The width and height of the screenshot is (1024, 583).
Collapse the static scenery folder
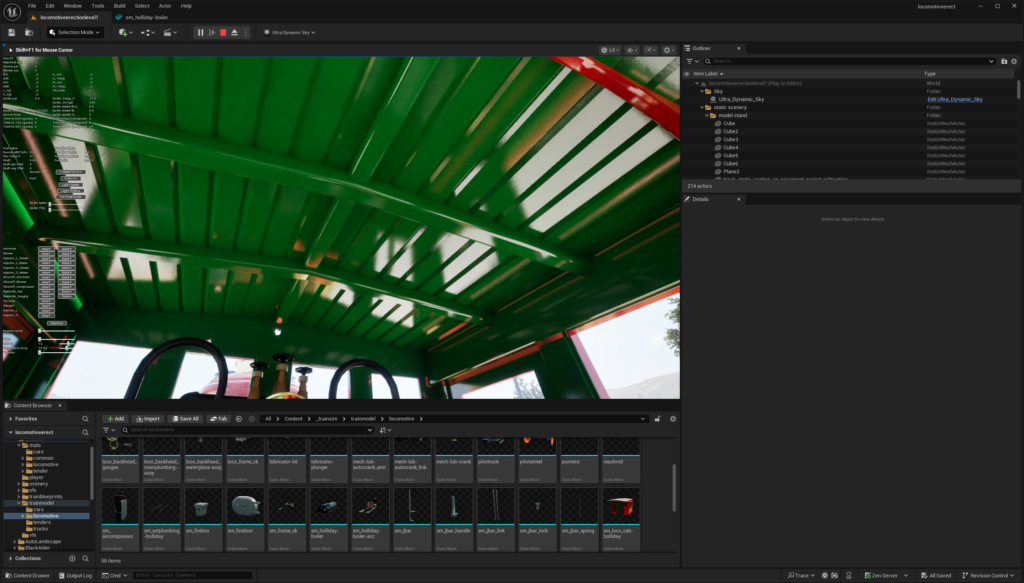(703, 107)
